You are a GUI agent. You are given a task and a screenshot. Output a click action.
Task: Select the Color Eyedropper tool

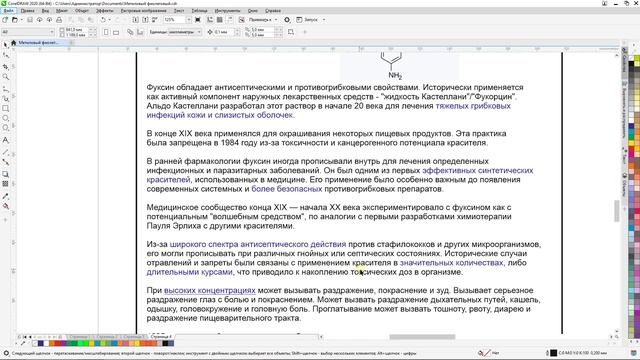point(6,196)
